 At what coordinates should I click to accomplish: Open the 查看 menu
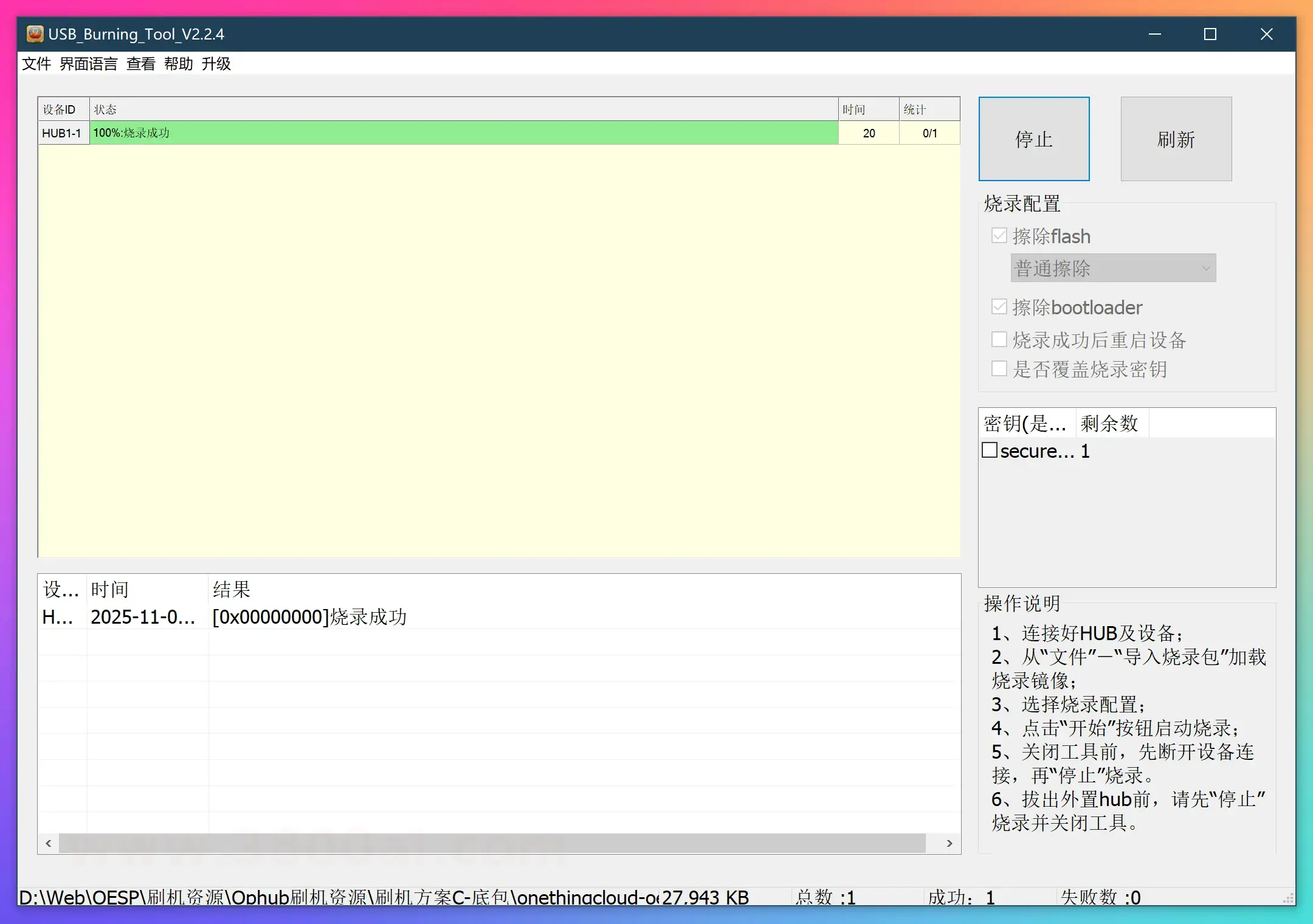pos(140,63)
